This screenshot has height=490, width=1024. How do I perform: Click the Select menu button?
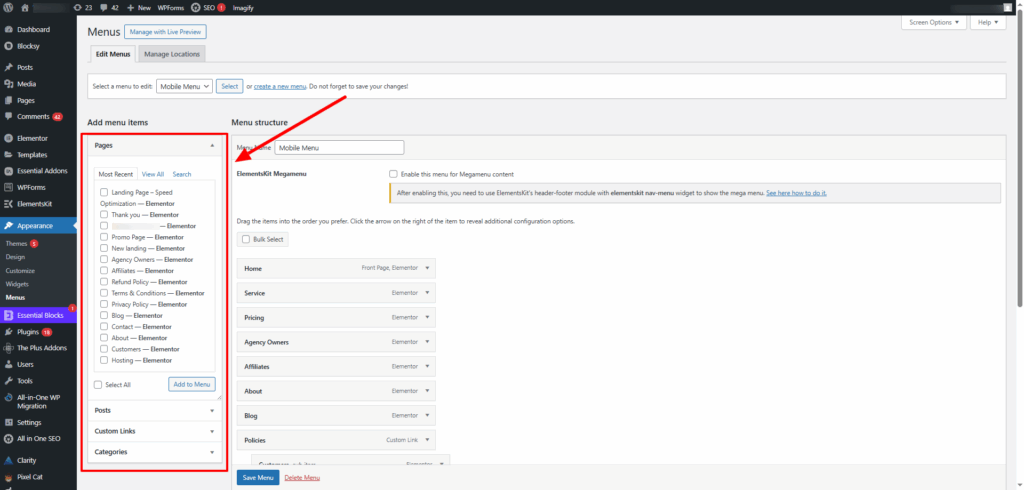[229, 86]
